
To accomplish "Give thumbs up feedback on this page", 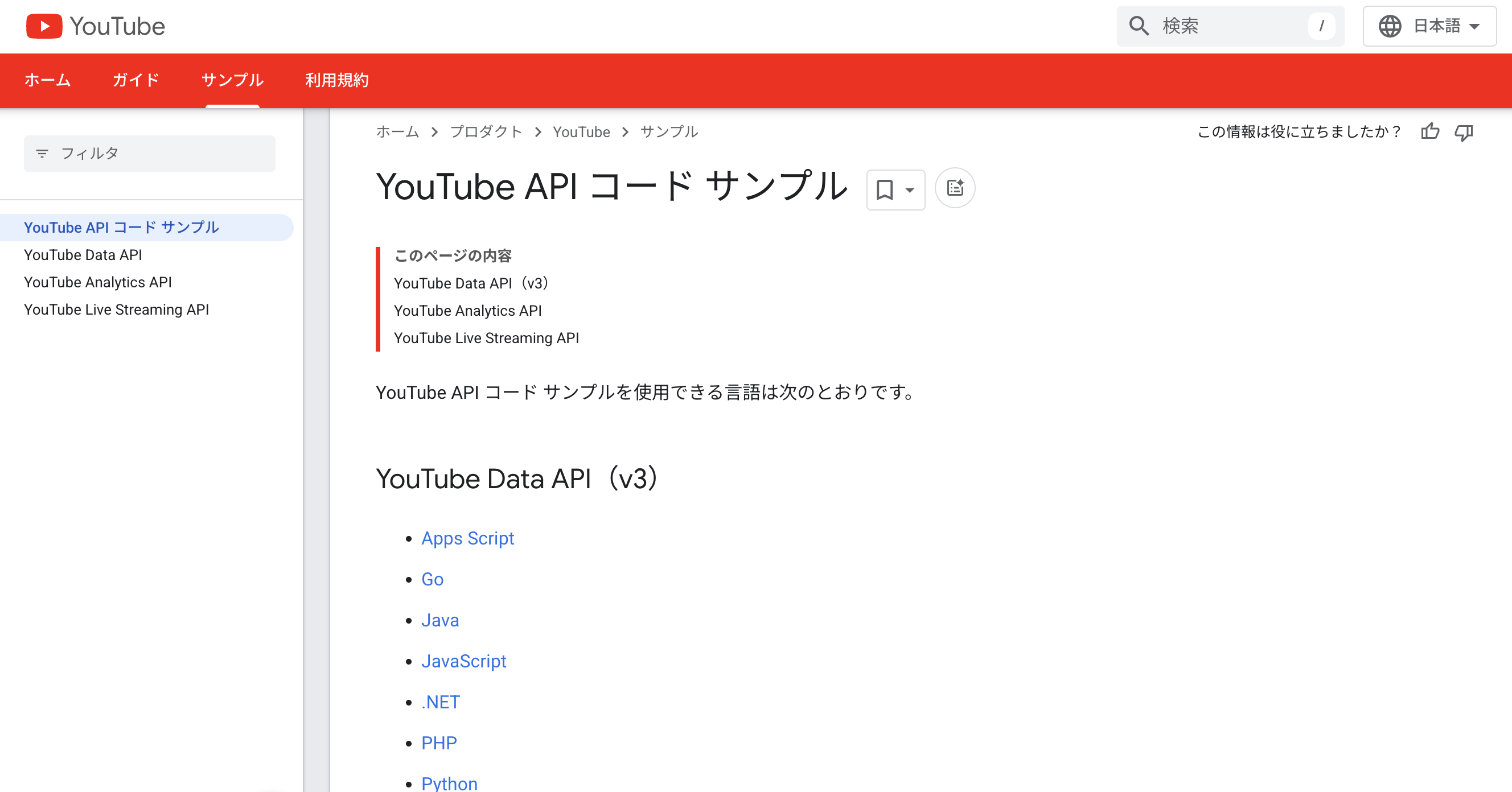I will click(1431, 132).
